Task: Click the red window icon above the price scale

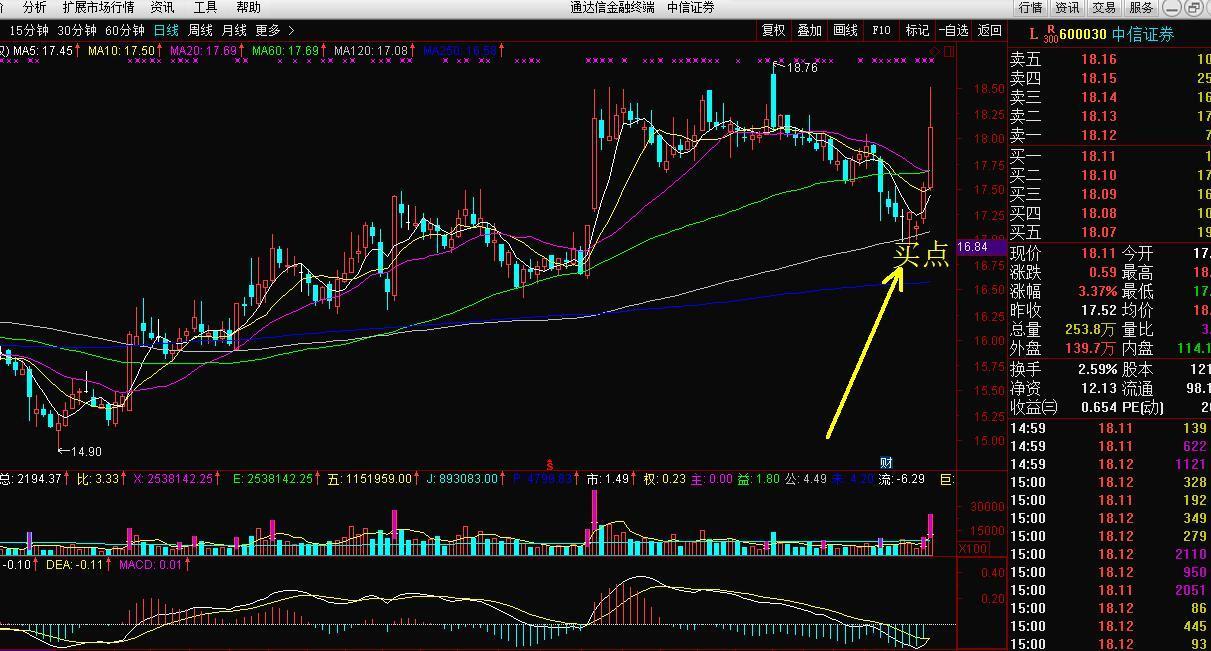Action: click(947, 50)
